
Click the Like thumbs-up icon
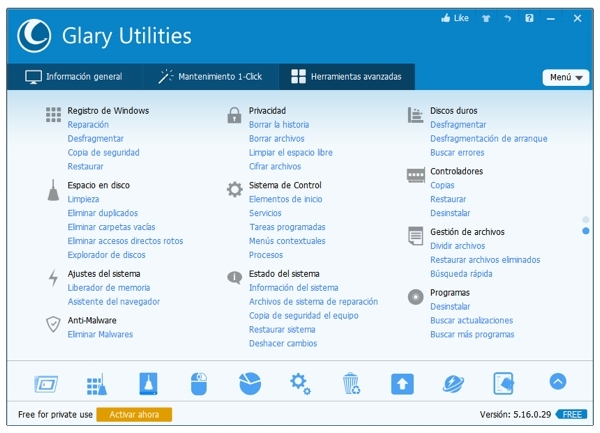[x=445, y=18]
